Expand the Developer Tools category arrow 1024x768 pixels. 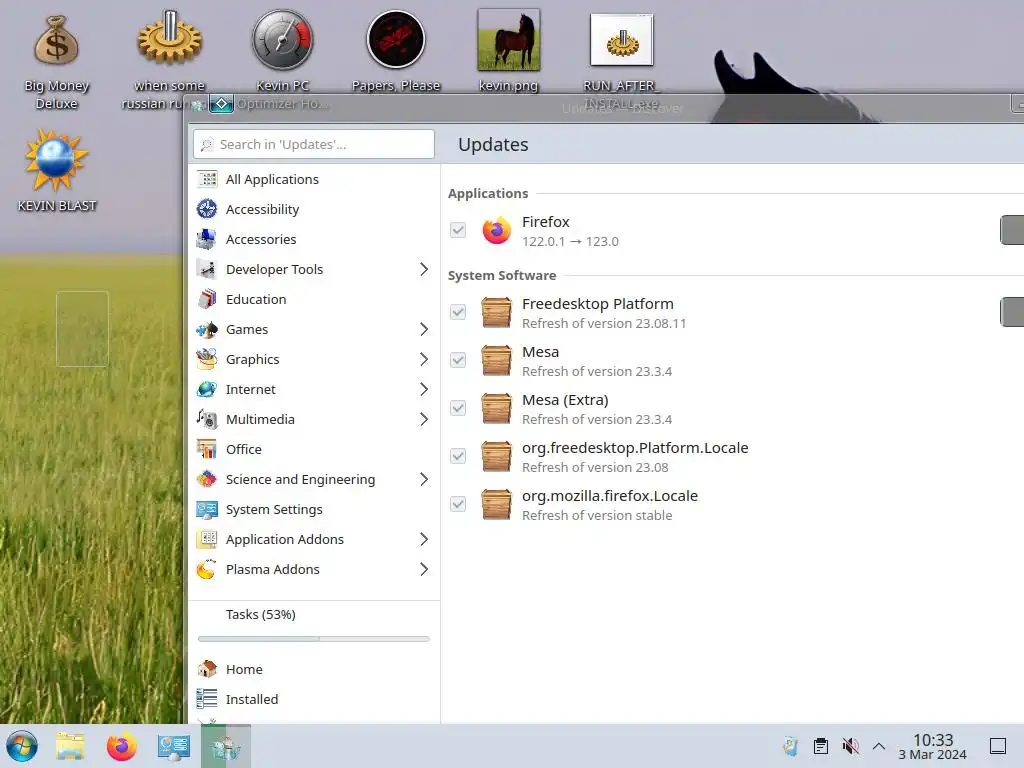[424, 269]
